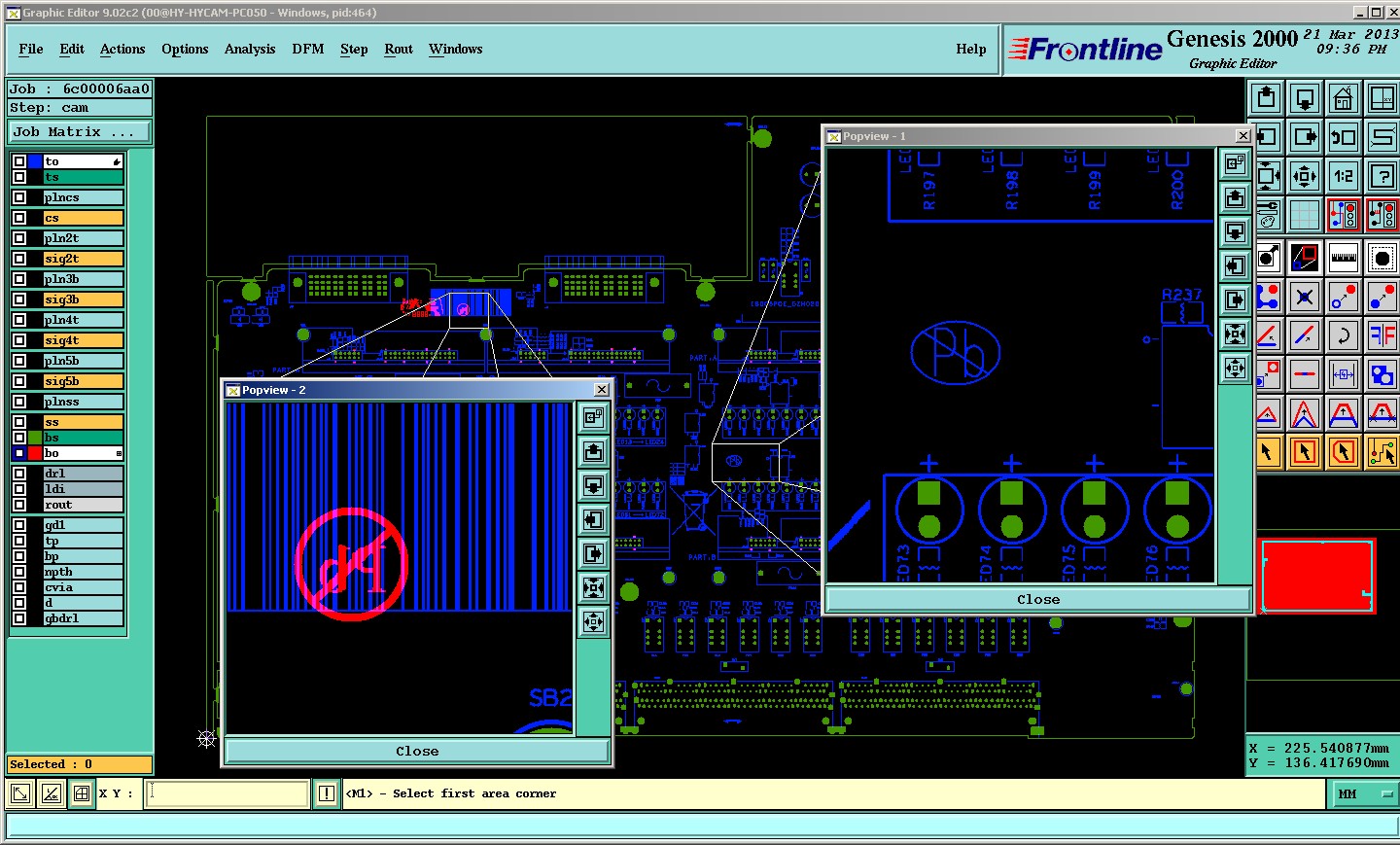Screen dimensions: 1400x845
Task: Click the black net traffic-light icon
Action: 1382,215
